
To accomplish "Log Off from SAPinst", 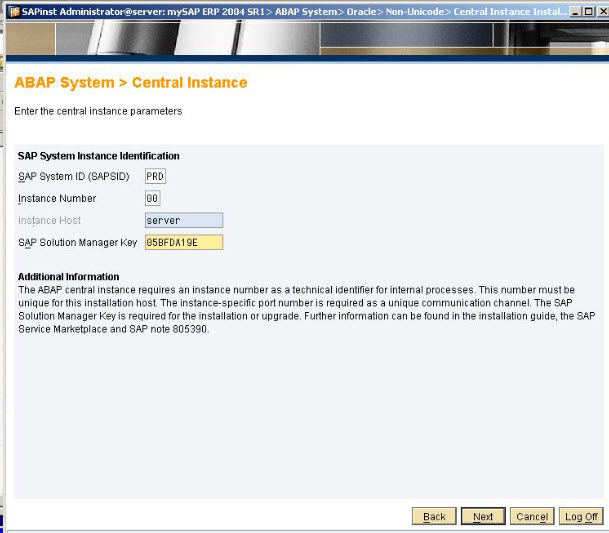I will pyautogui.click(x=581, y=516).
